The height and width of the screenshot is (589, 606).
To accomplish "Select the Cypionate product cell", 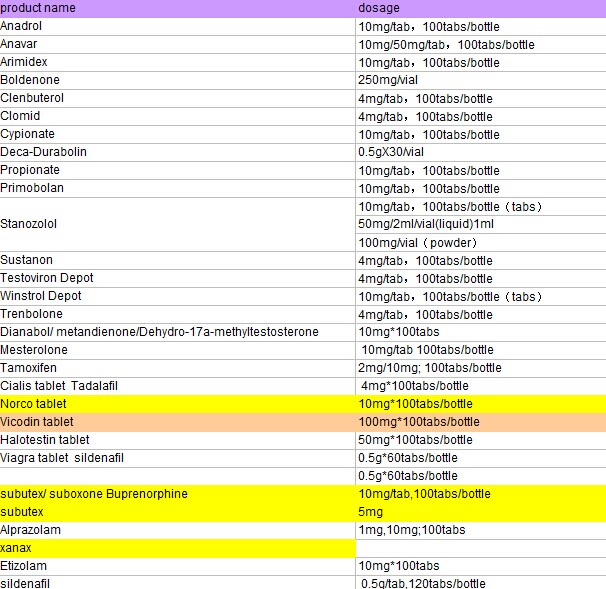I will [177, 134].
